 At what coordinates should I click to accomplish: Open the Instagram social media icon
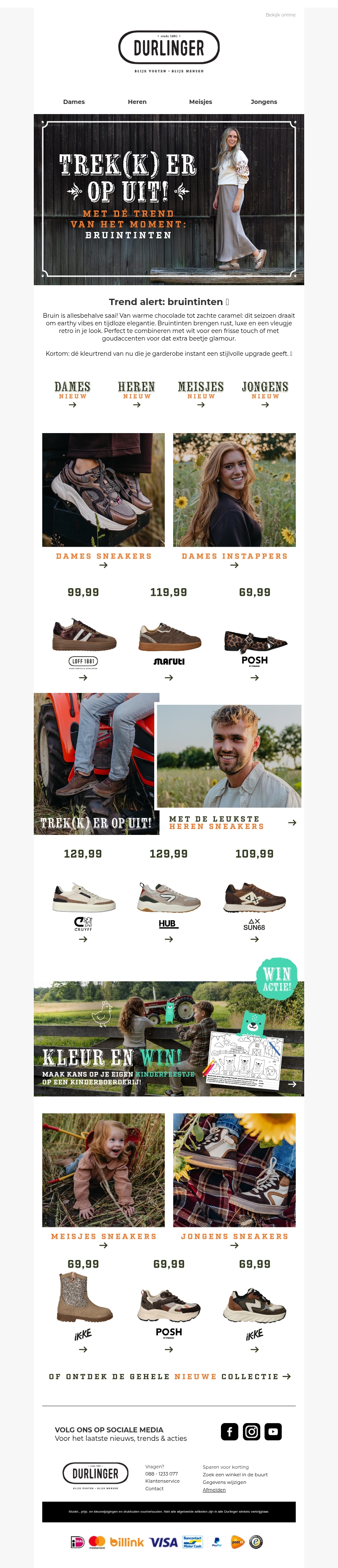click(x=251, y=1432)
